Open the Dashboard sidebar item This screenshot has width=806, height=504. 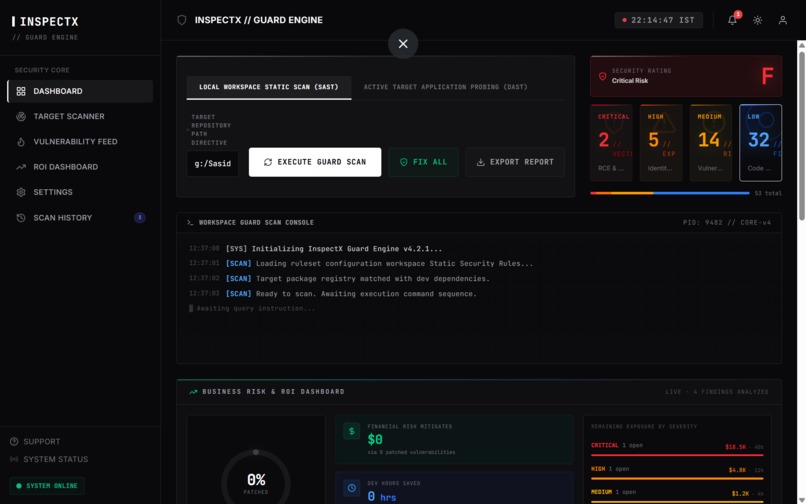tap(80, 91)
